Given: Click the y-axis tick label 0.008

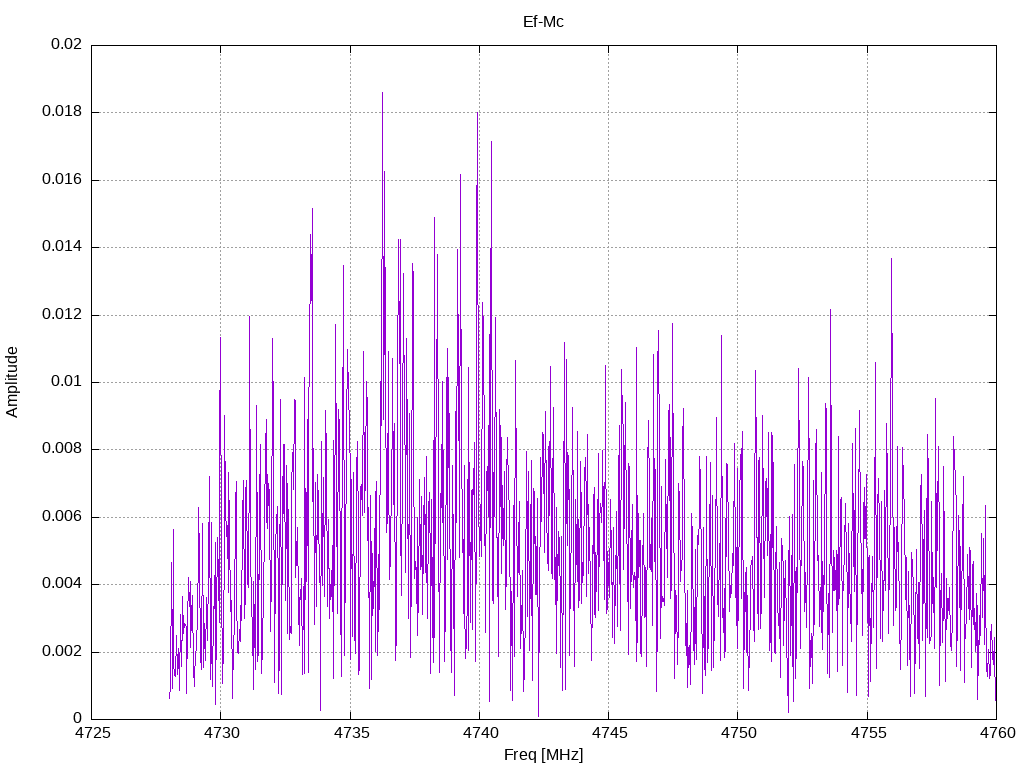Looking at the screenshot, I should pyautogui.click(x=63, y=449).
